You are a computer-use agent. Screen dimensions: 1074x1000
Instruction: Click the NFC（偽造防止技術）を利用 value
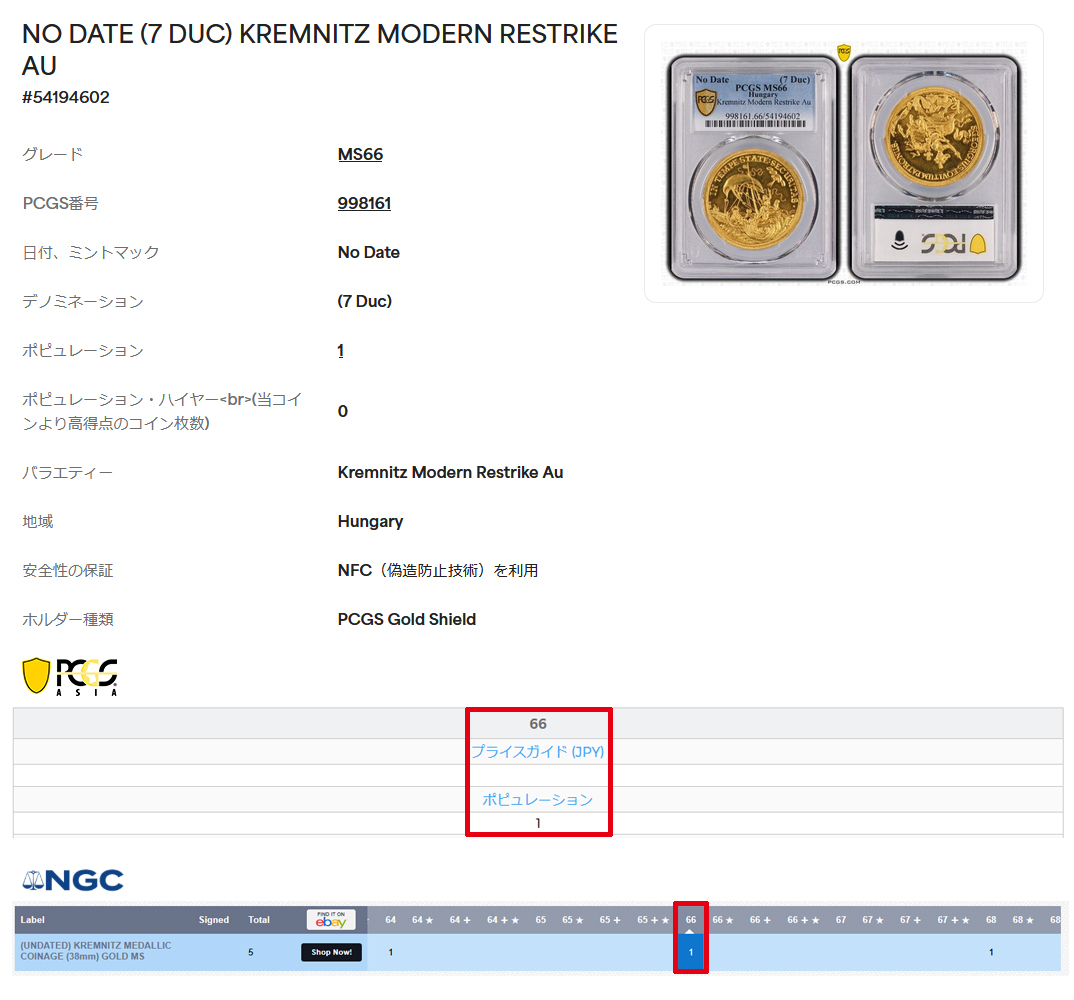438,571
